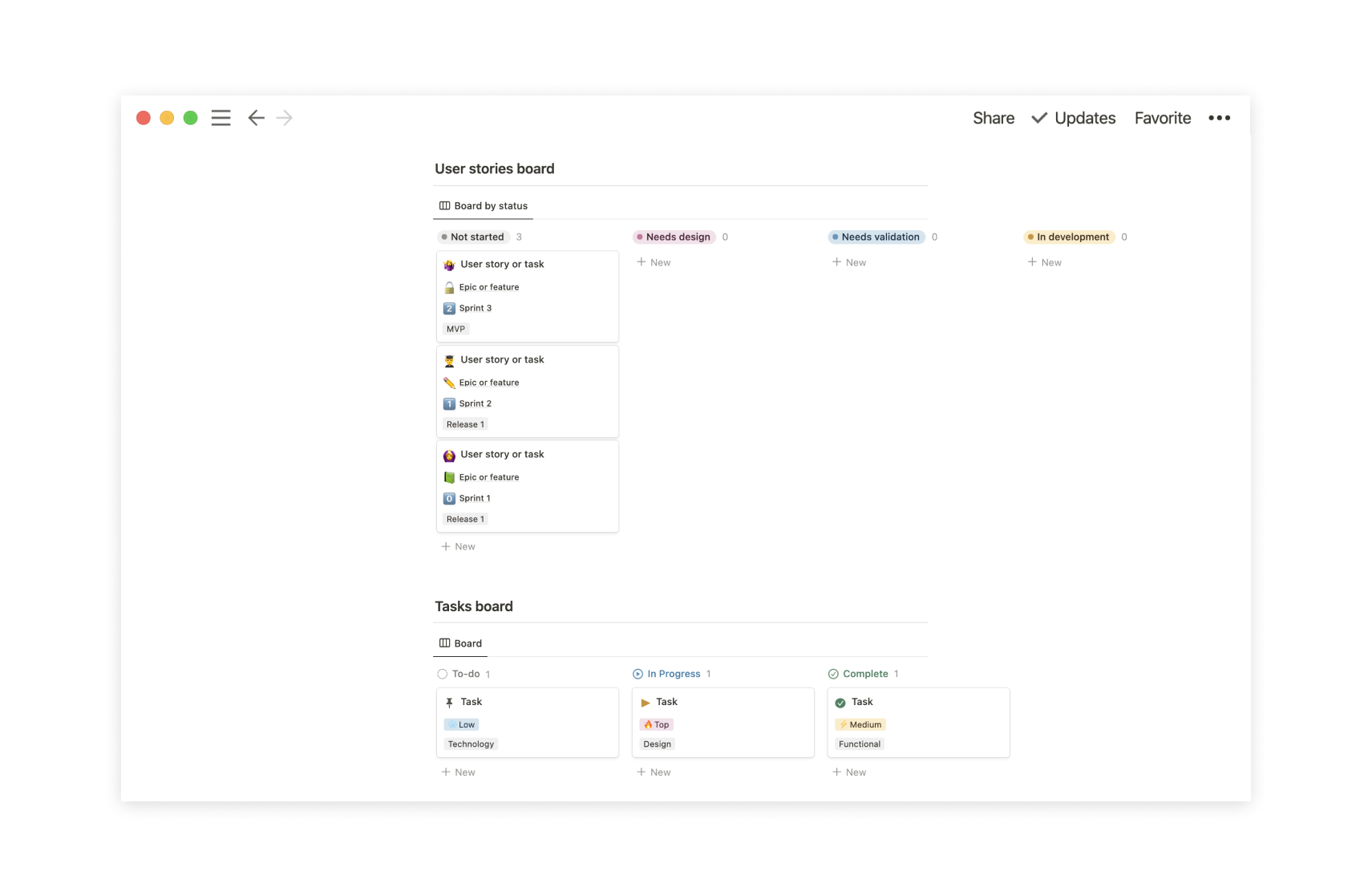The width and height of the screenshot is (1372, 896).
Task: Click the Technology tag
Action: click(471, 744)
